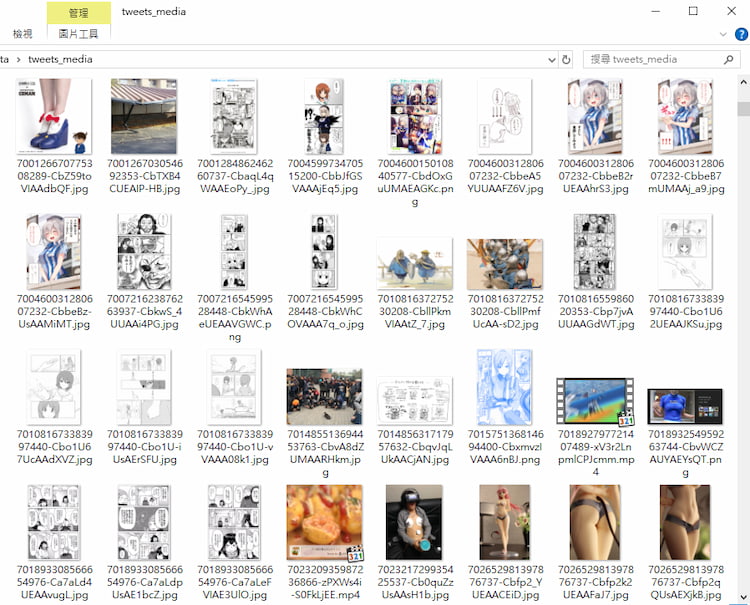Open the 檢視 ribbon tab
The image size is (750, 605).
[x=22, y=34]
